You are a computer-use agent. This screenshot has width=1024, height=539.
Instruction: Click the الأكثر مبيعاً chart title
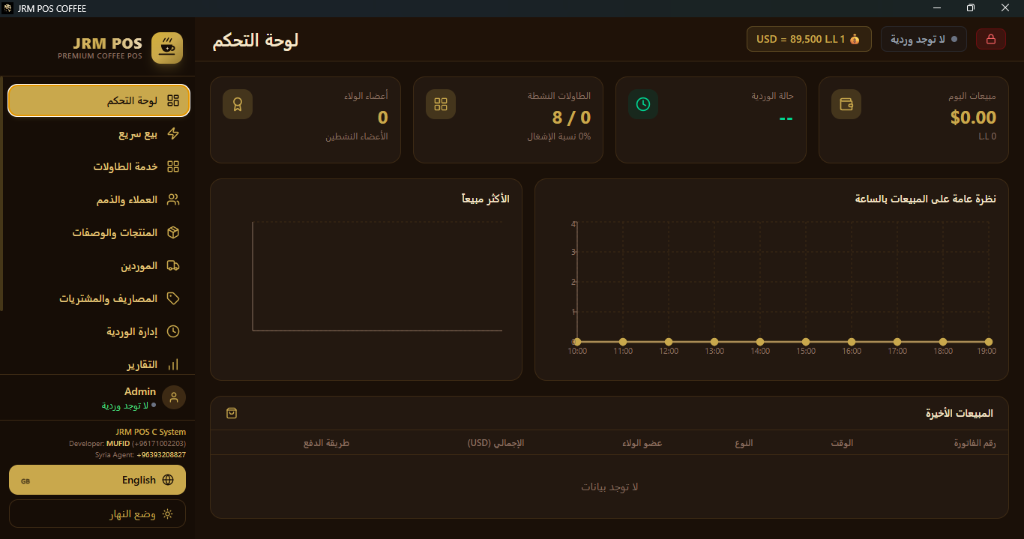click(x=485, y=199)
